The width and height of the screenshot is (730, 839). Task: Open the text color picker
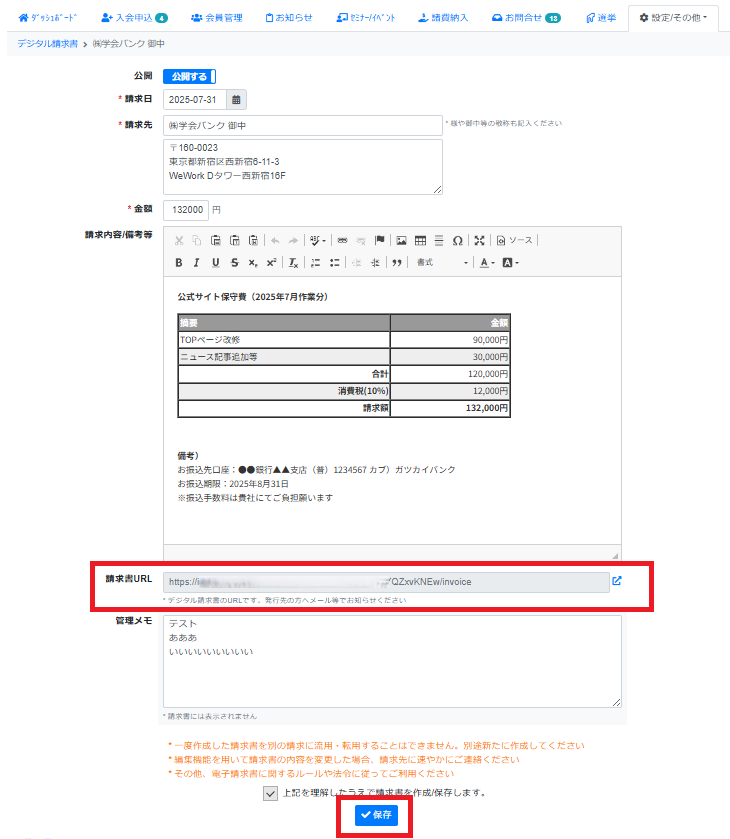[486, 263]
